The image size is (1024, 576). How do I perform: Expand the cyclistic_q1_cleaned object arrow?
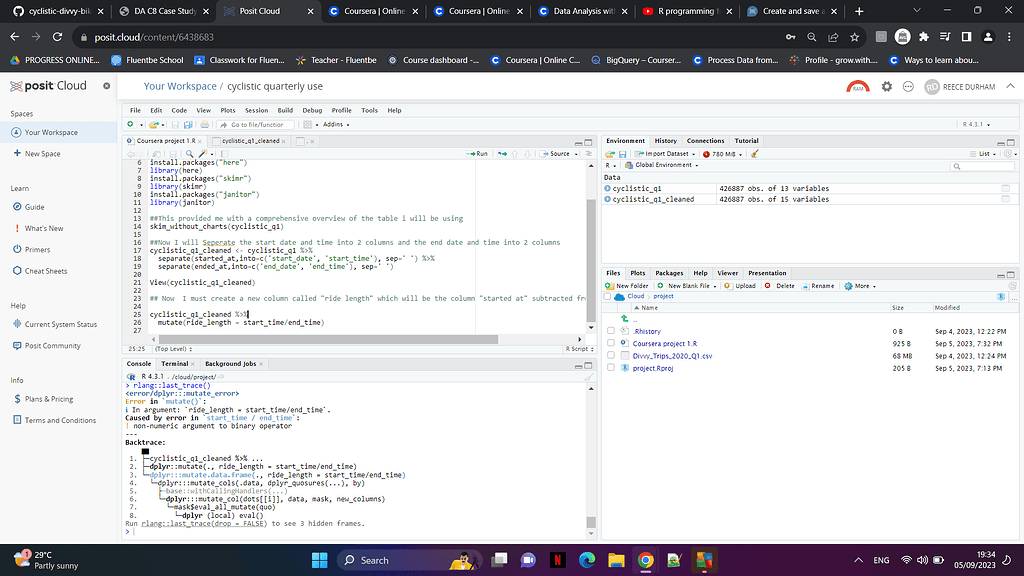607,199
